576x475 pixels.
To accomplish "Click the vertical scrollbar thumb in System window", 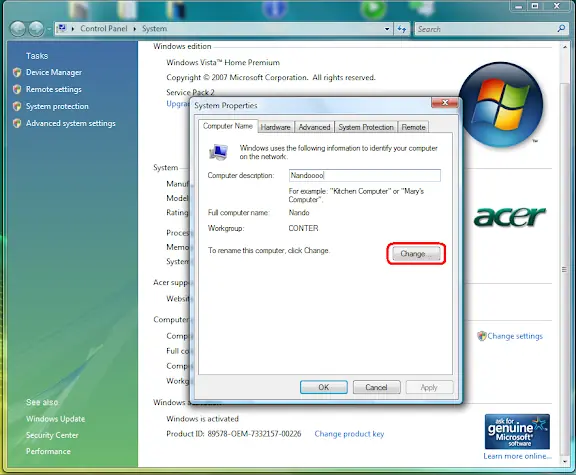I will tap(564, 269).
